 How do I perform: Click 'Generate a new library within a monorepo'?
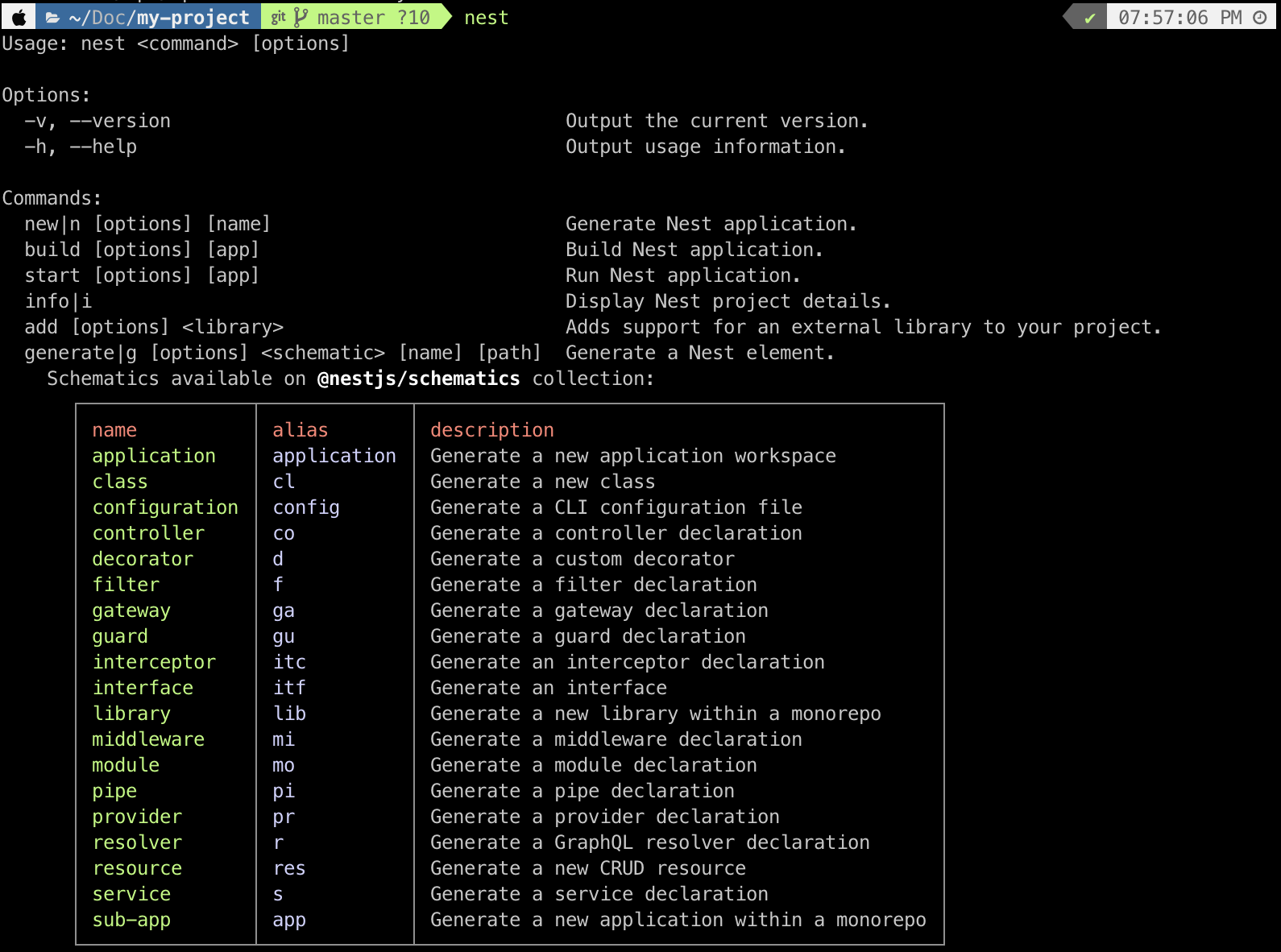pyautogui.click(x=656, y=714)
